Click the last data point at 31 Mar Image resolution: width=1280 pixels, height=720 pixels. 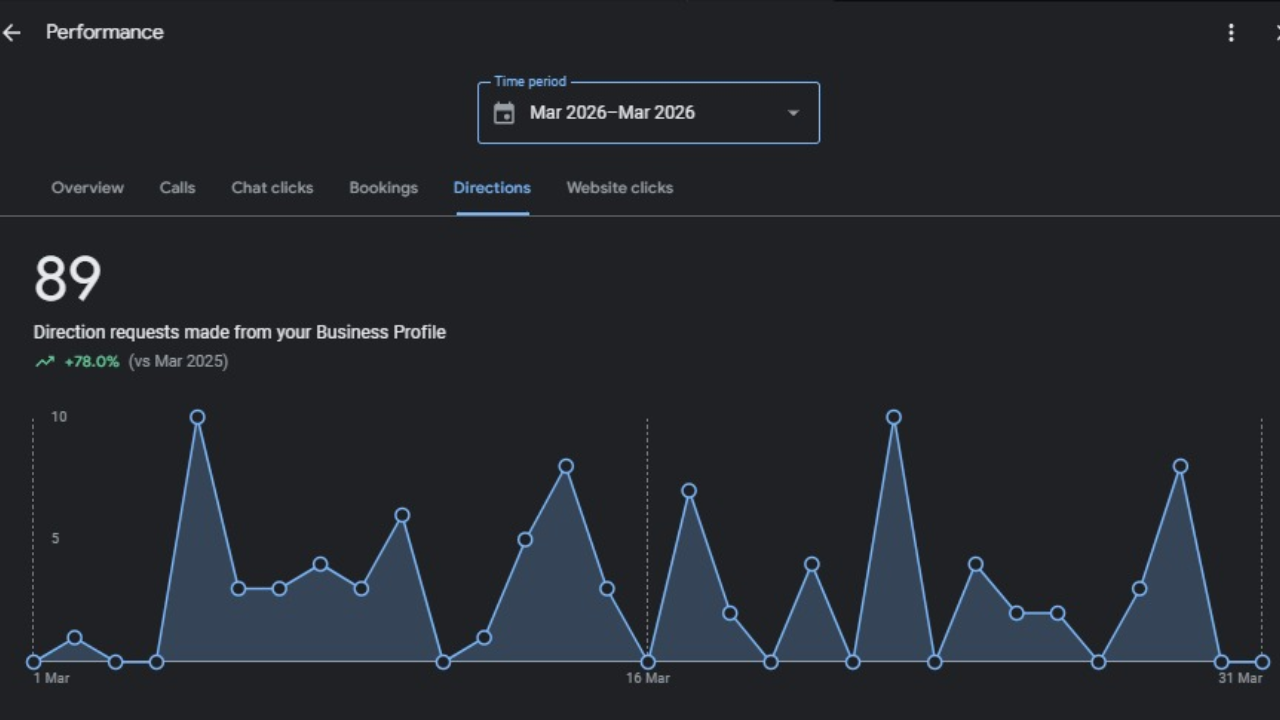tap(1262, 662)
